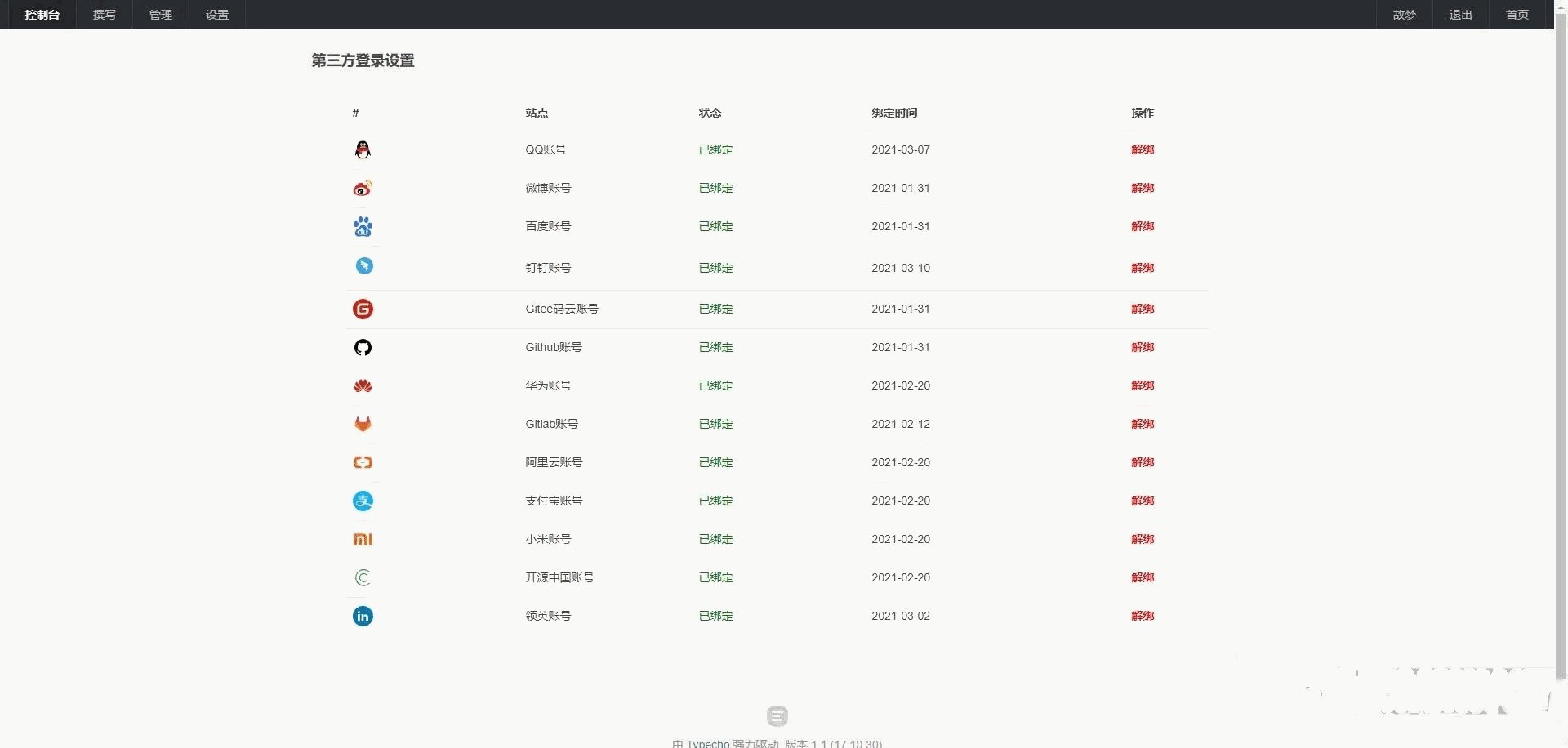
Task: Click the DingTalk blue icon
Action: (x=364, y=266)
